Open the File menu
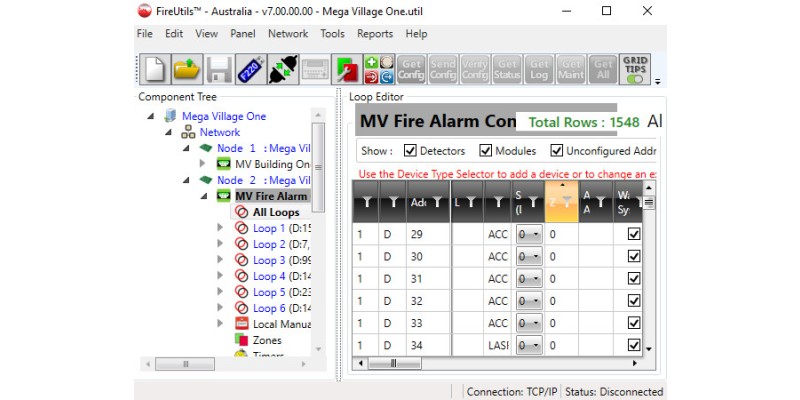Image resolution: width=800 pixels, height=400 pixels. coord(144,34)
